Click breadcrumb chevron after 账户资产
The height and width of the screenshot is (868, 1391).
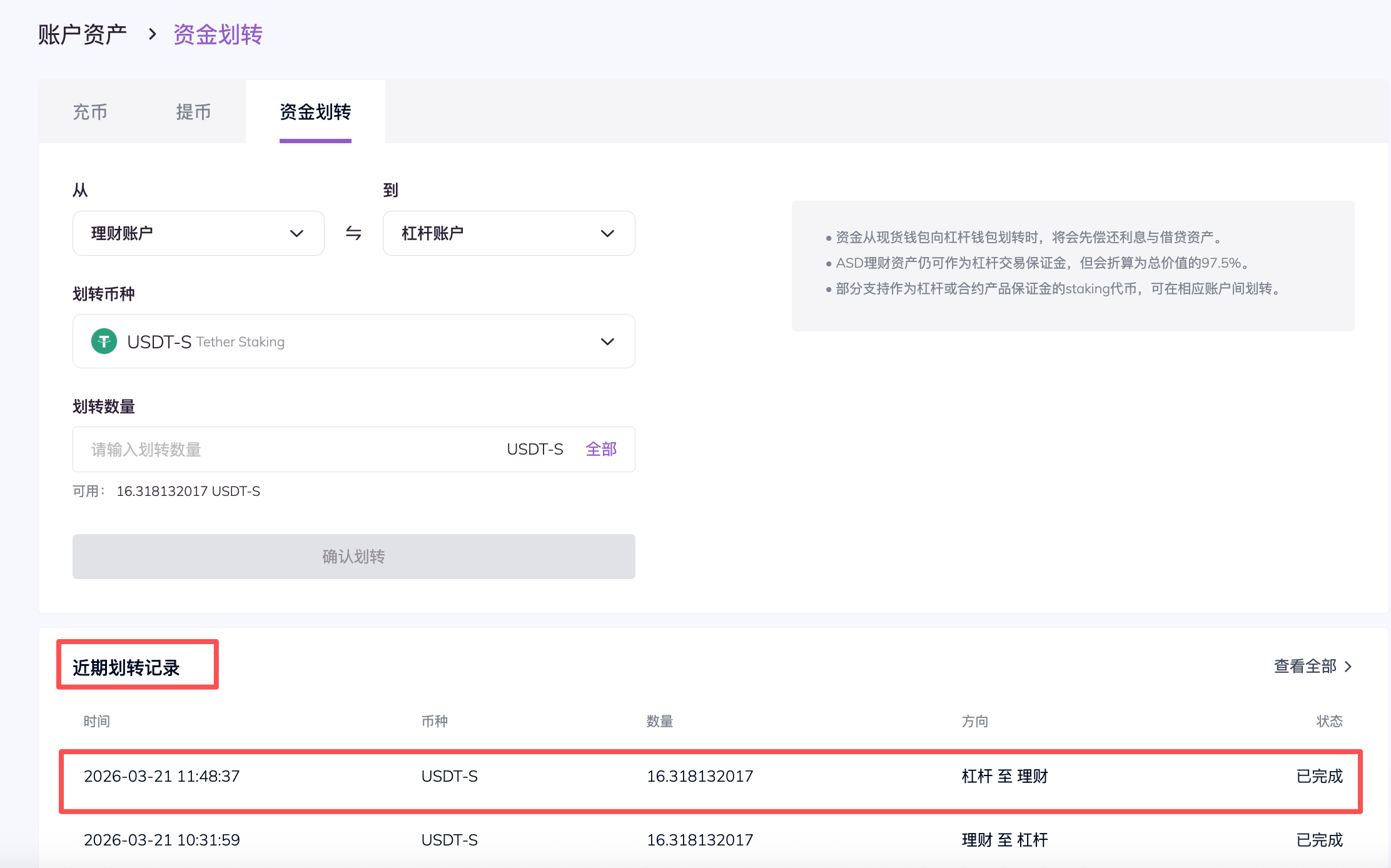pyautogui.click(x=152, y=34)
